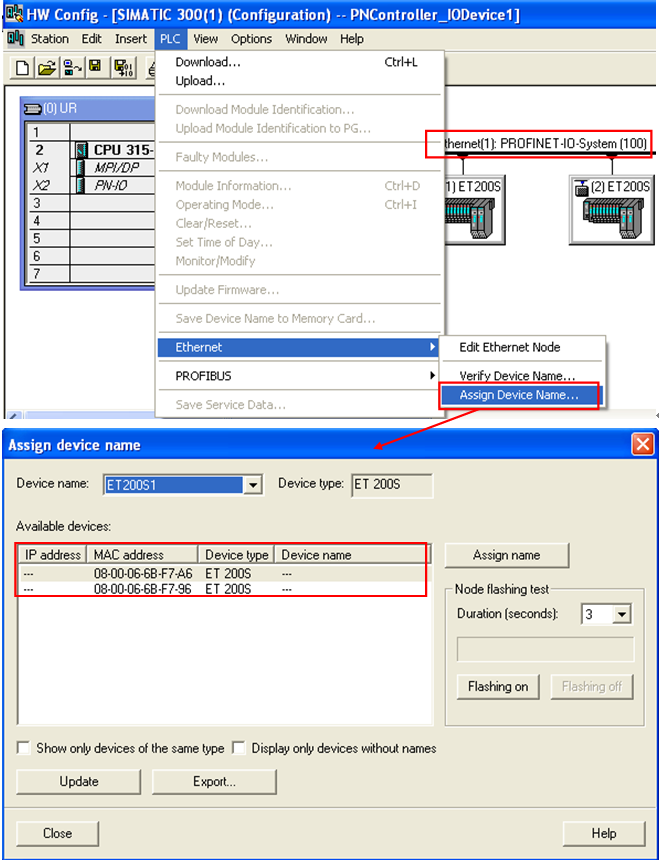Select the X1 MPI/DP rack row

[x=92, y=167]
